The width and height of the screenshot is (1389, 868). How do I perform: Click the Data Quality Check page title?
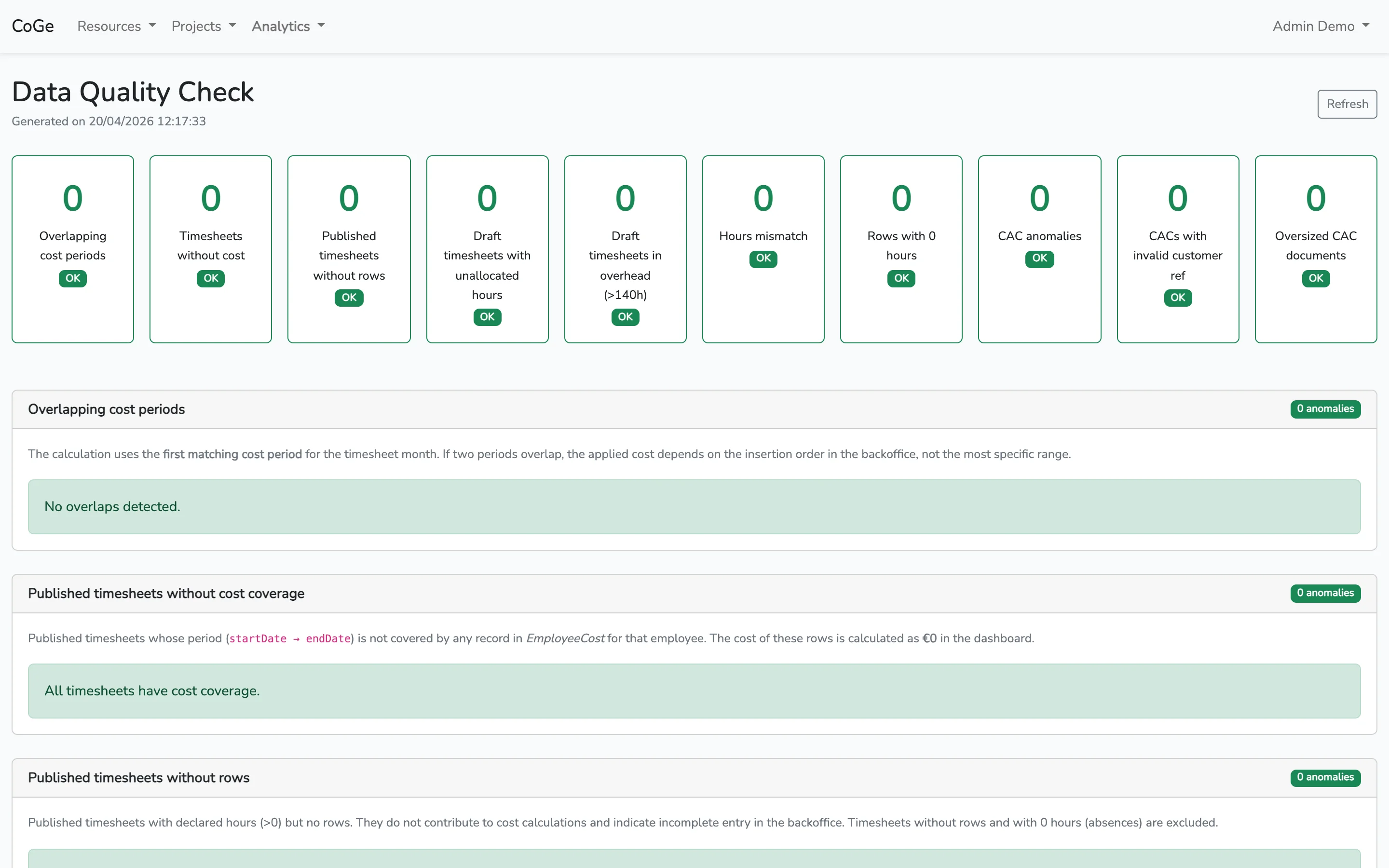[x=133, y=92]
